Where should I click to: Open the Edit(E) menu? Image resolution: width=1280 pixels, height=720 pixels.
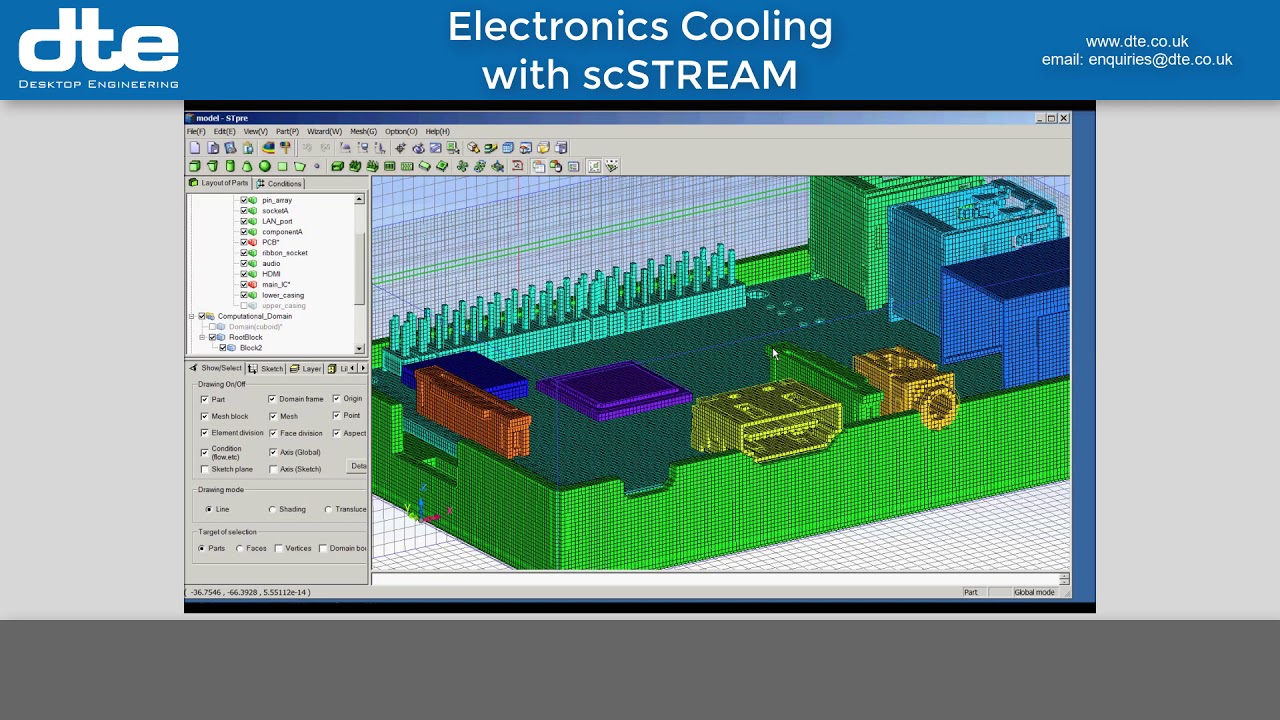pos(224,132)
